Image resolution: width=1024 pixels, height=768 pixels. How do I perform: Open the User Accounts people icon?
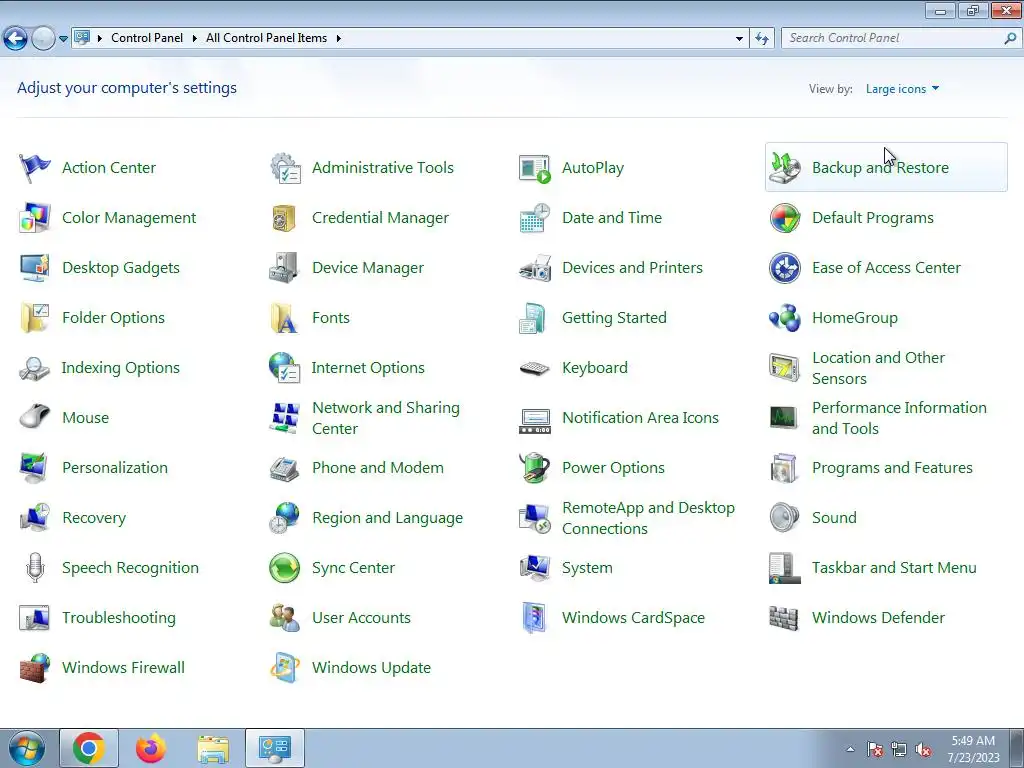[x=285, y=618]
